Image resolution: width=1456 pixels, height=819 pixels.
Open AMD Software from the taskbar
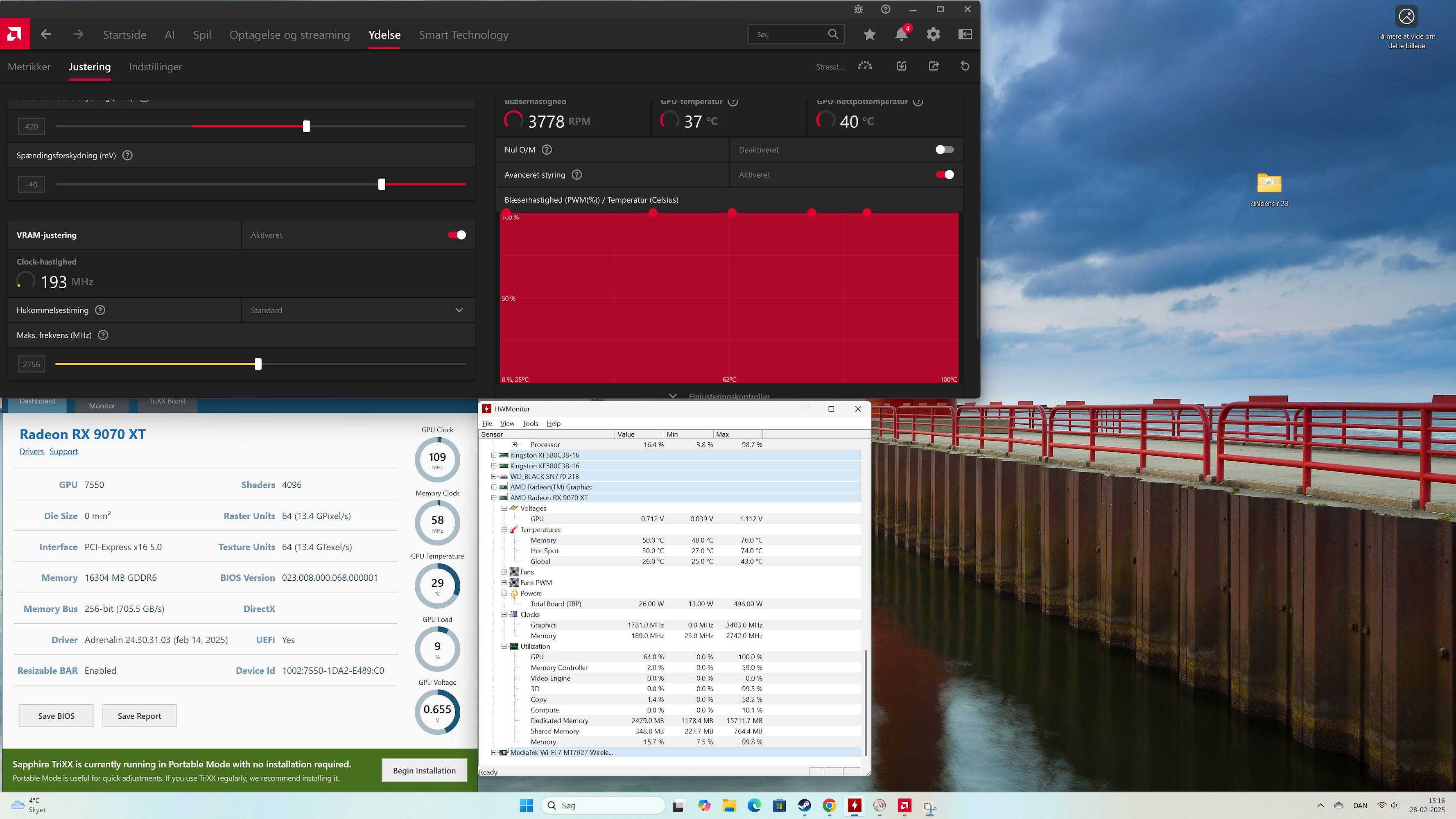click(x=904, y=805)
